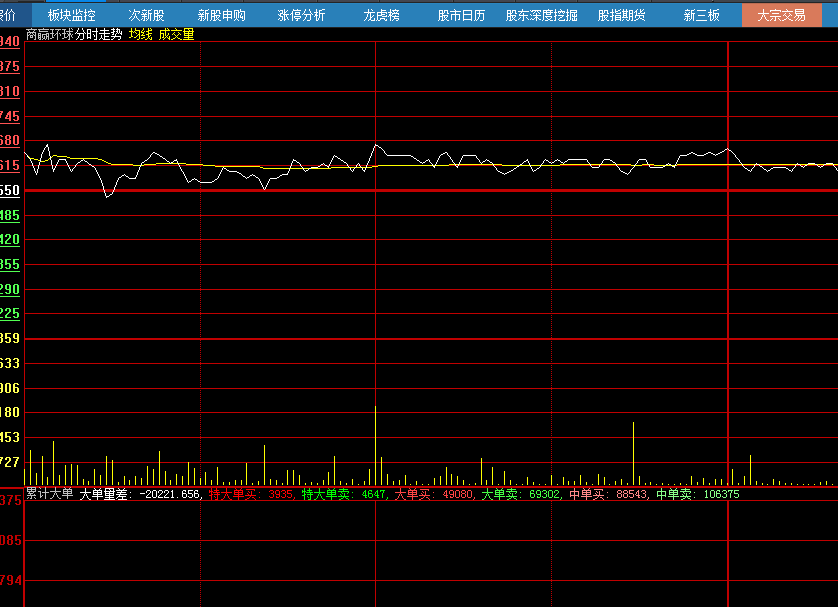The width and height of the screenshot is (838, 607).
Task: Click the 中单买 88543 value
Action: click(x=608, y=494)
